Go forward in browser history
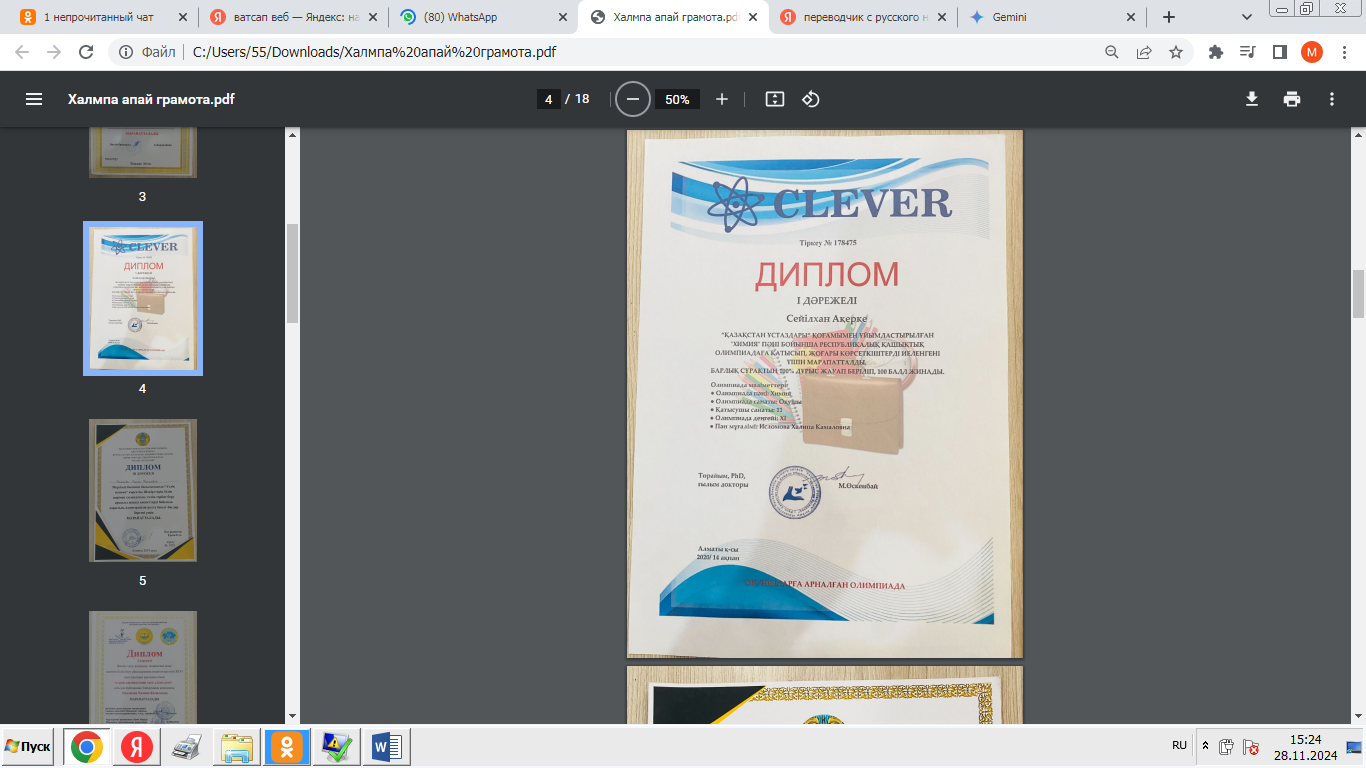 click(54, 52)
